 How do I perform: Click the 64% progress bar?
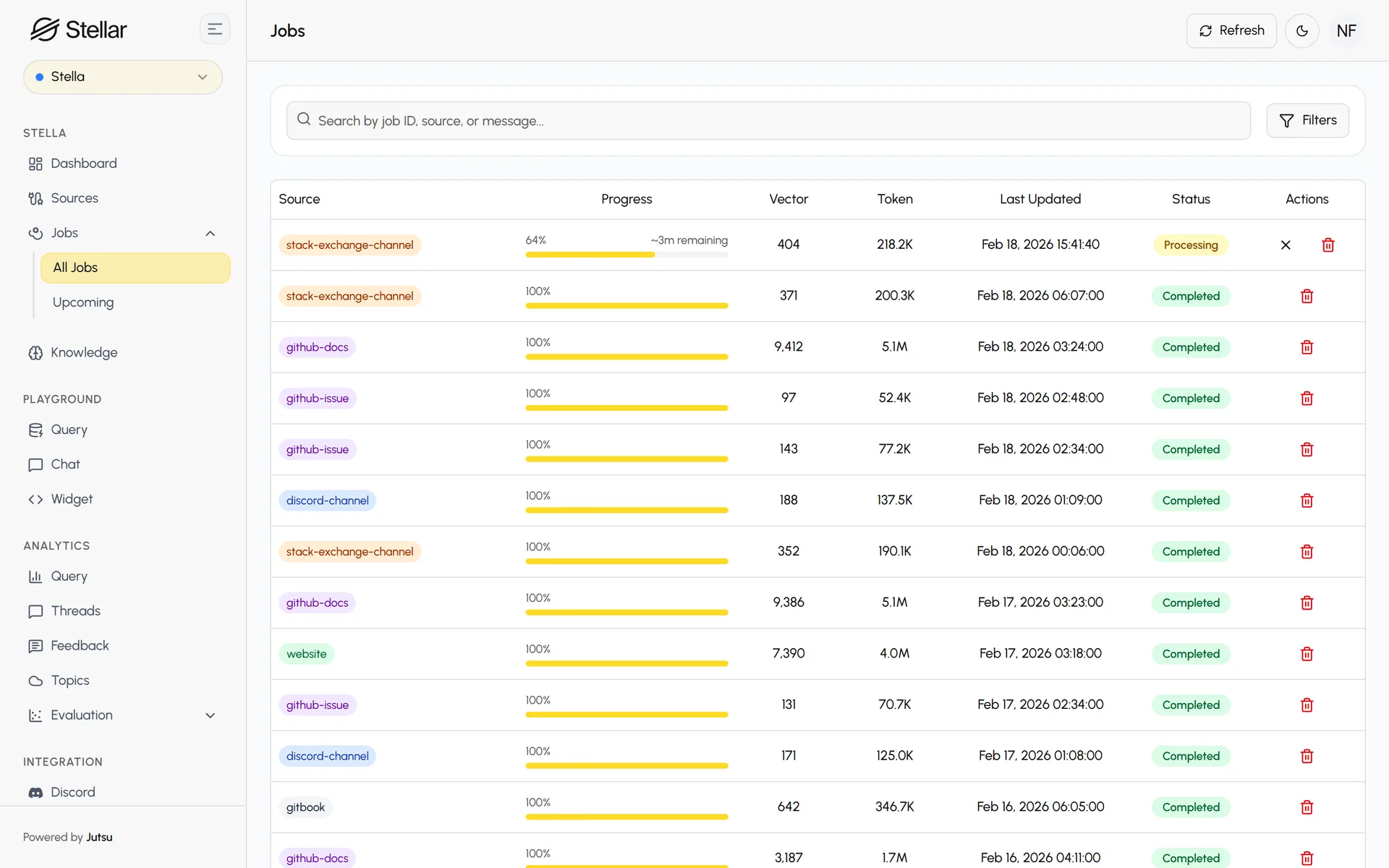coord(626,255)
